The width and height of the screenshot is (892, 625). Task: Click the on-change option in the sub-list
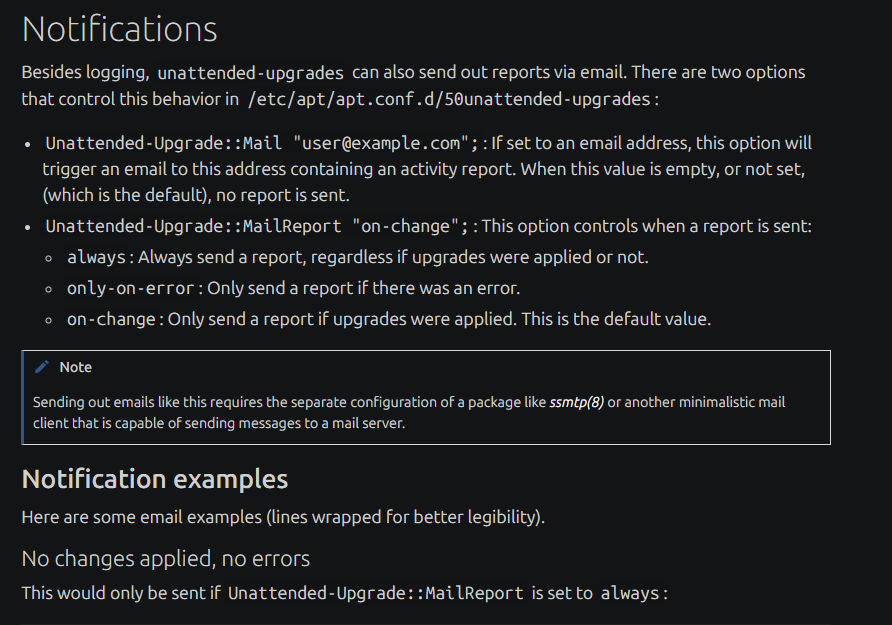110,320
